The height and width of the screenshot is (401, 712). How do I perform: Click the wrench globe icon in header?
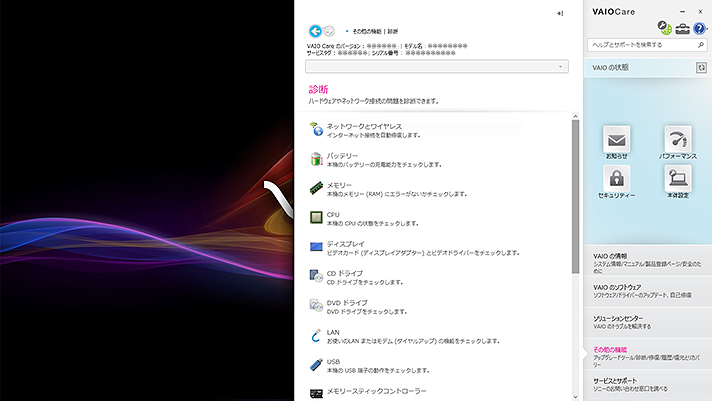[664, 27]
